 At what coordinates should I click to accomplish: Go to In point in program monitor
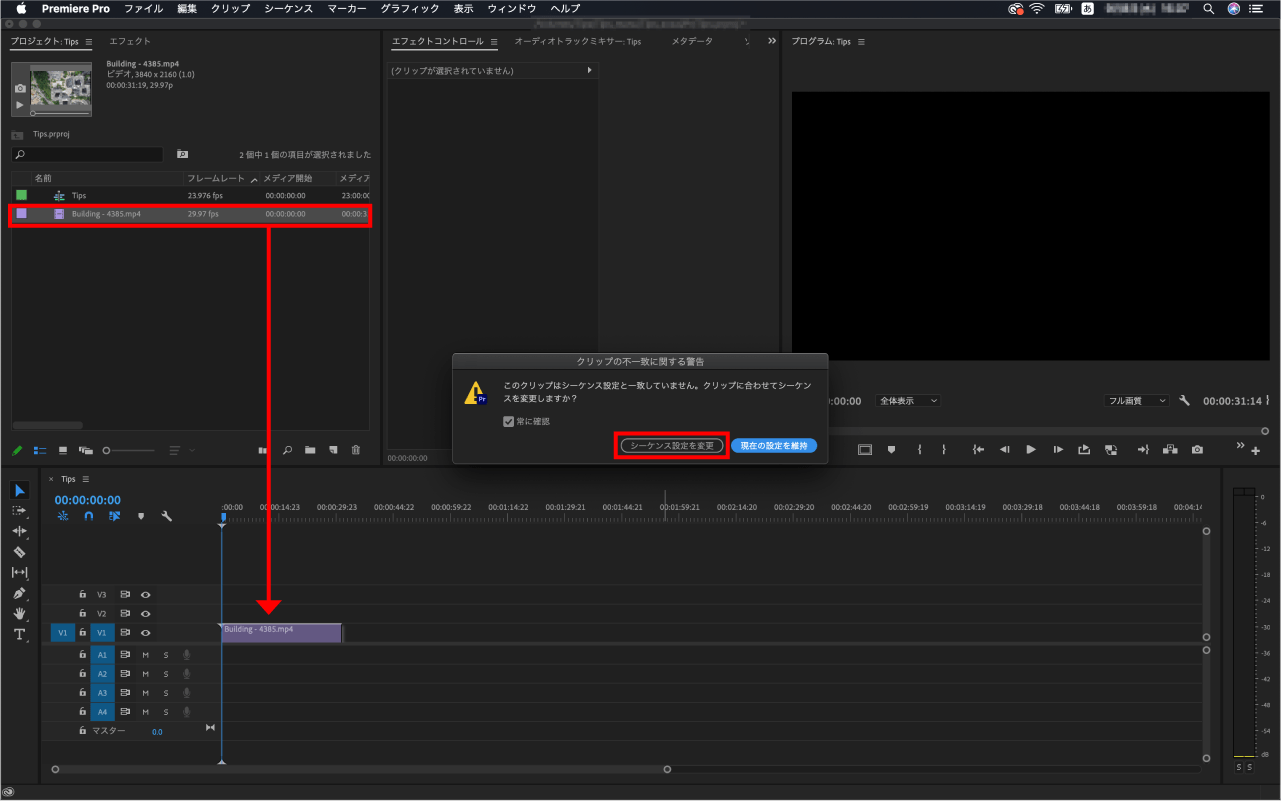point(978,450)
